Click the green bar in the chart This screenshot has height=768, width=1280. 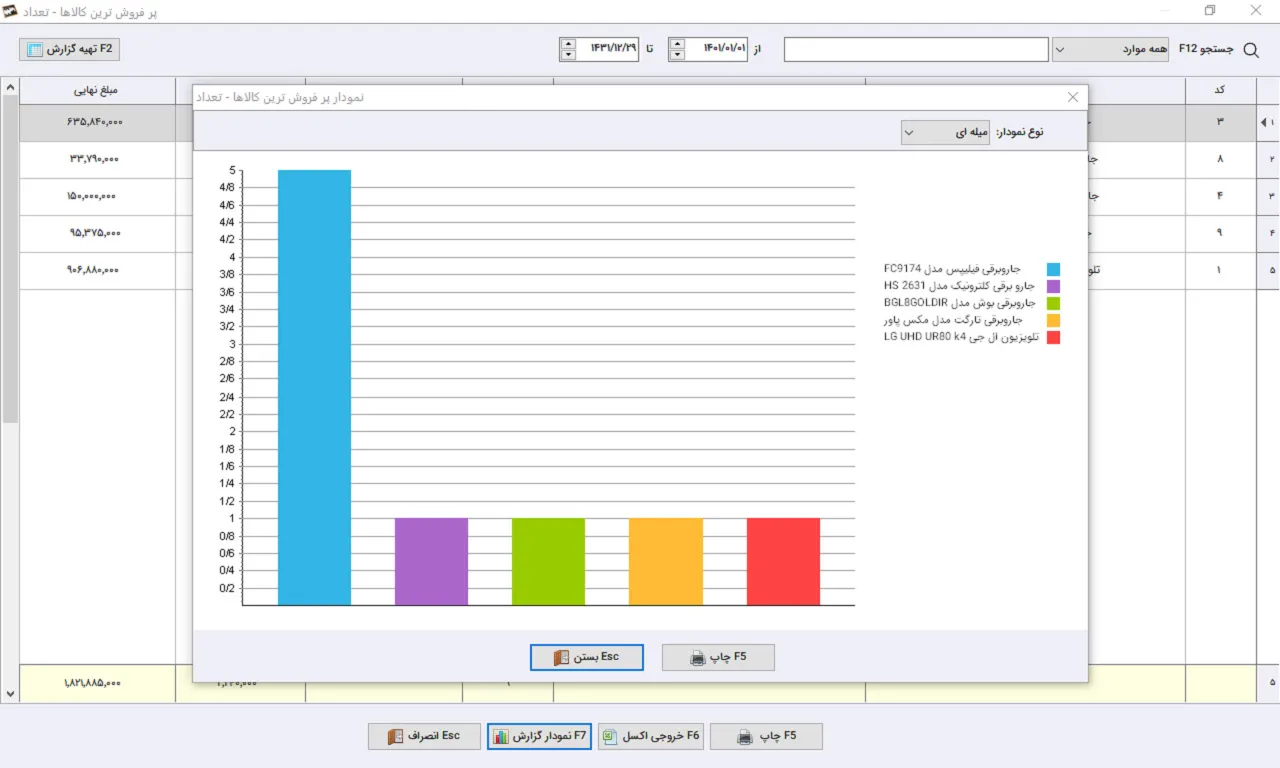[548, 561]
